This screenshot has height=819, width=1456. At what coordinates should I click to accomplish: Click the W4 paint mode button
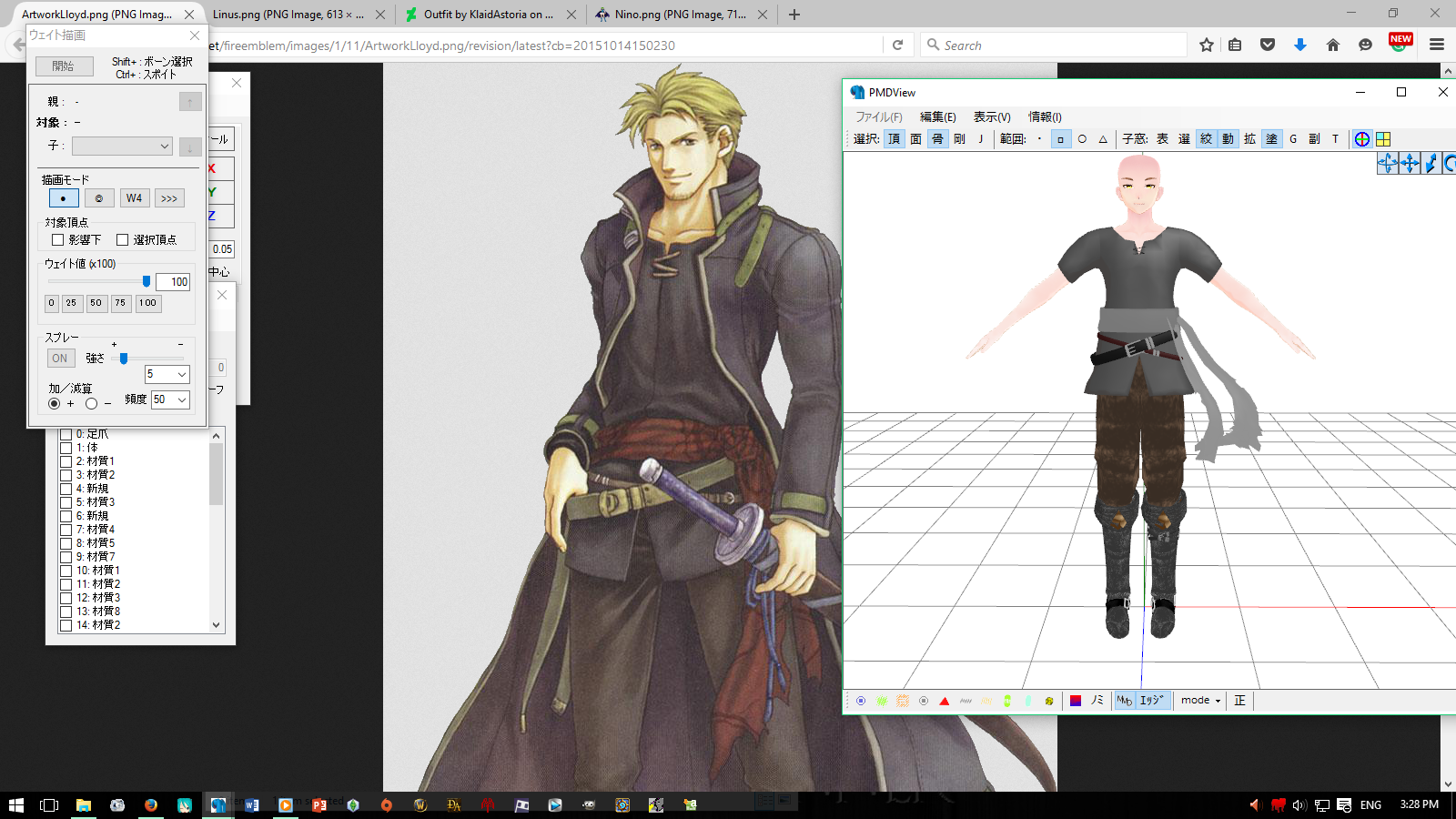pos(134,198)
